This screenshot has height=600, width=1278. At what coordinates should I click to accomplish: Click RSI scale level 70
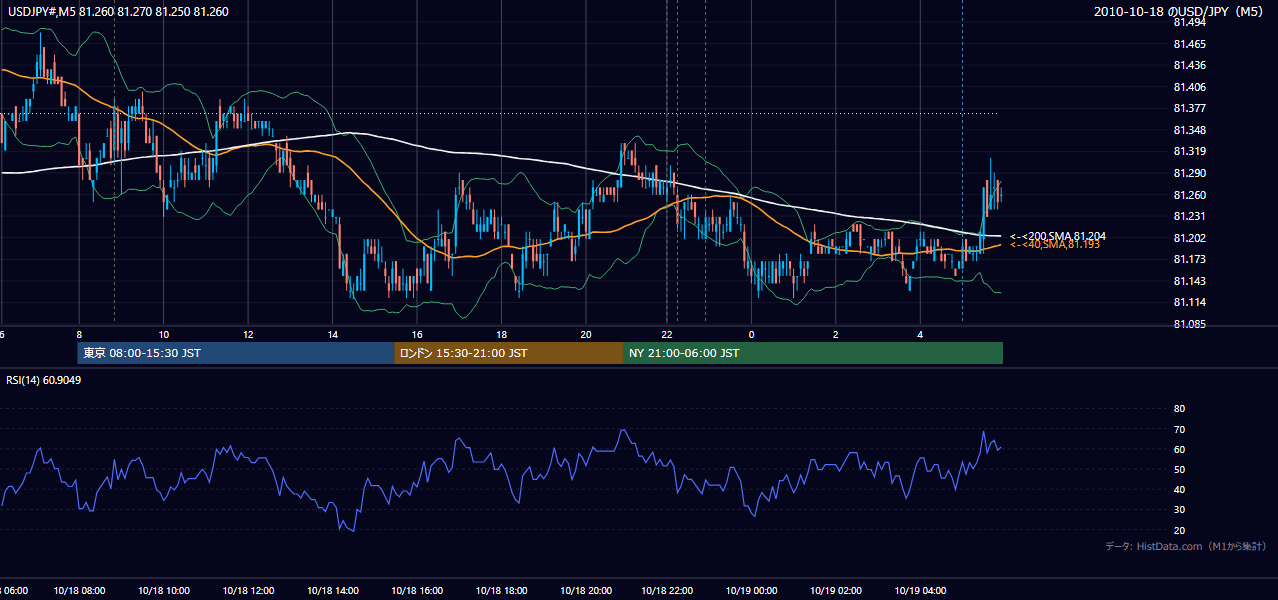[x=1179, y=430]
